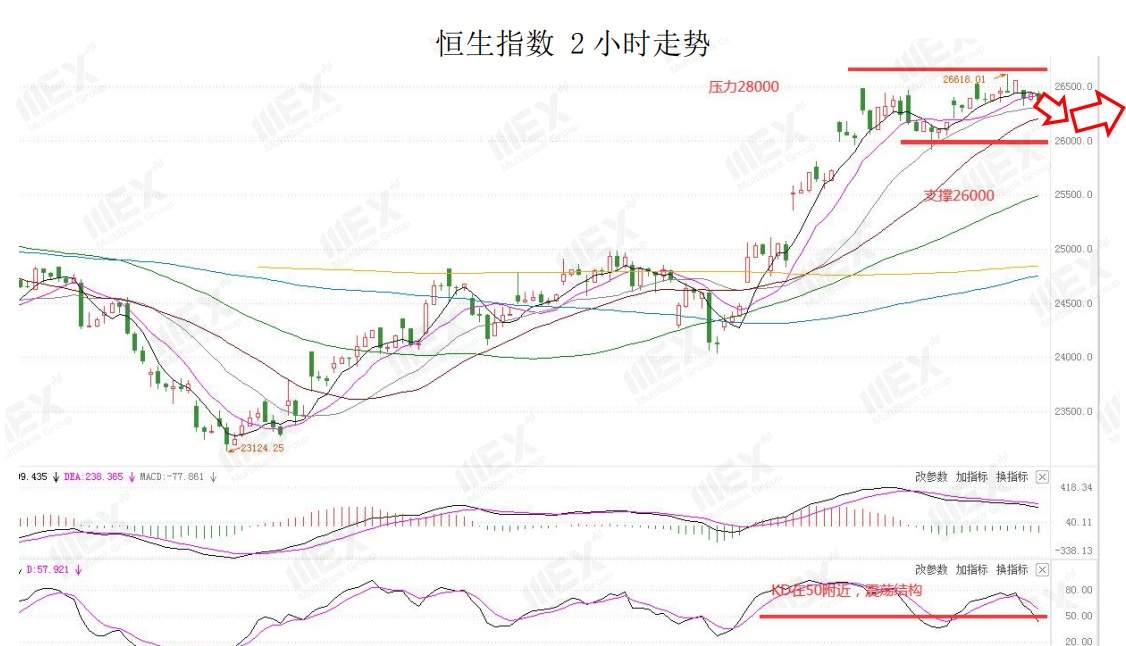Click the arrow beside MACD:-77.861
Screen dimensions: 1126x646
coord(213,477)
